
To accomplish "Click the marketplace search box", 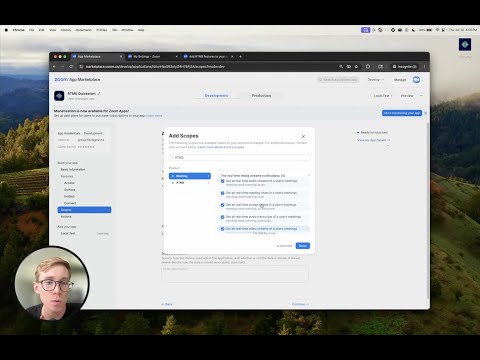I will (338, 80).
